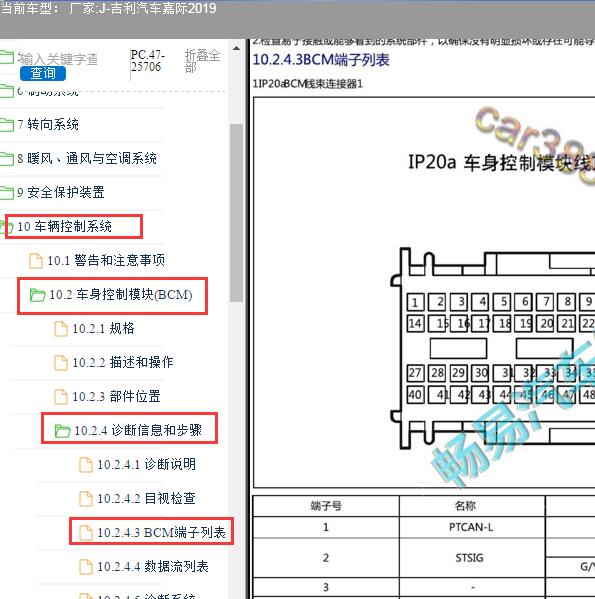Image resolution: width=595 pixels, height=599 pixels.
Task: Click connector pin 30 in diagram
Action: point(481,372)
